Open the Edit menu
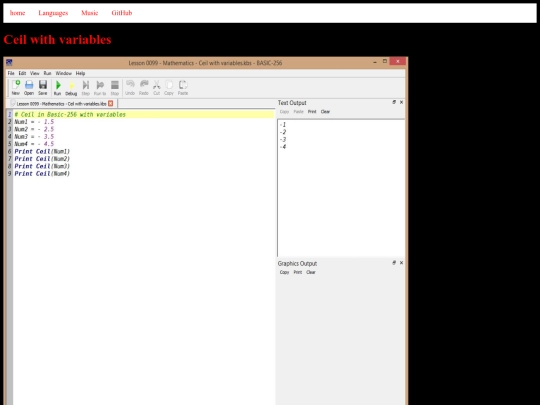The height and width of the screenshot is (405, 540). coord(22,73)
